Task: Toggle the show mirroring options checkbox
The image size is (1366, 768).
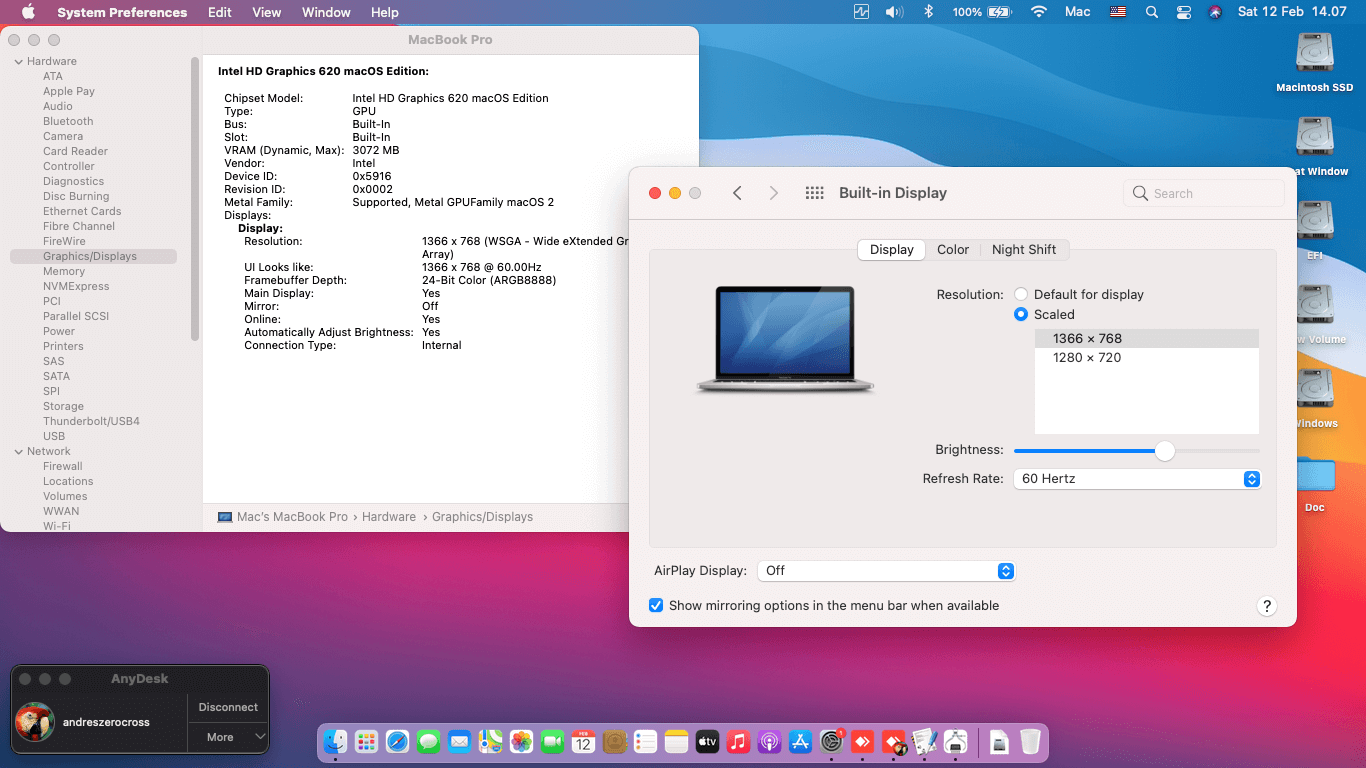Action: point(656,605)
